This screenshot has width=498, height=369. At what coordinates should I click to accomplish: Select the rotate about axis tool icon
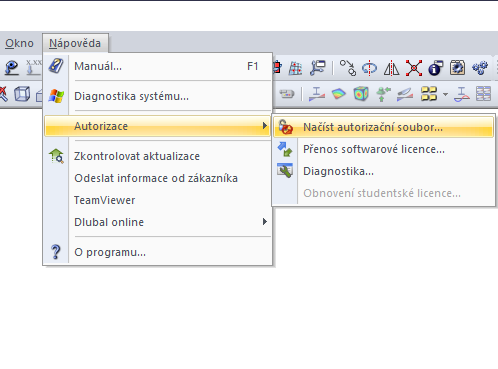[369, 68]
